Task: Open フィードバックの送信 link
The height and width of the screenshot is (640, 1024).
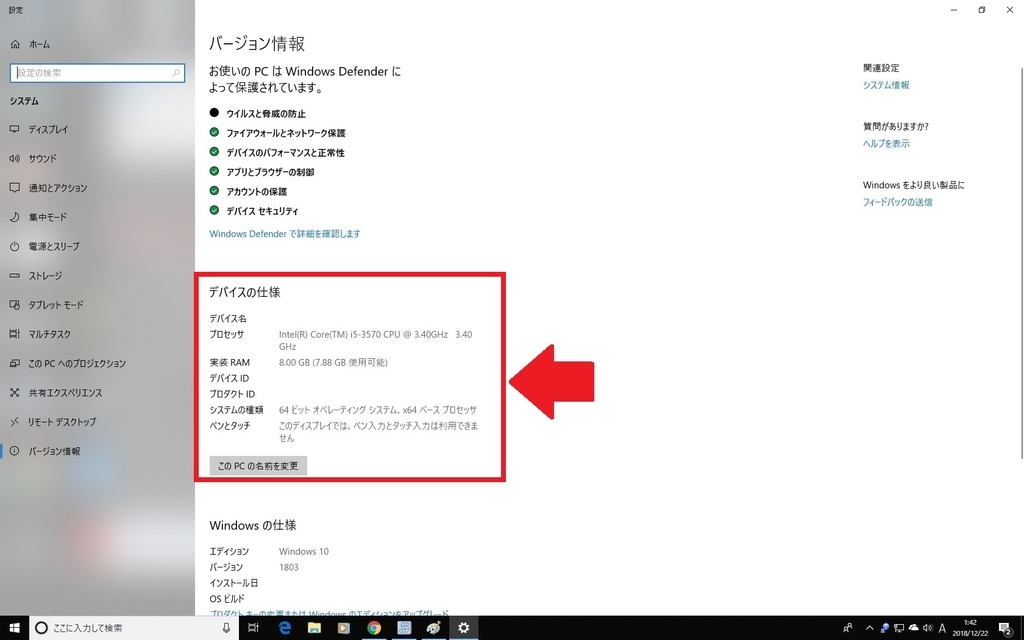Action: [897, 202]
